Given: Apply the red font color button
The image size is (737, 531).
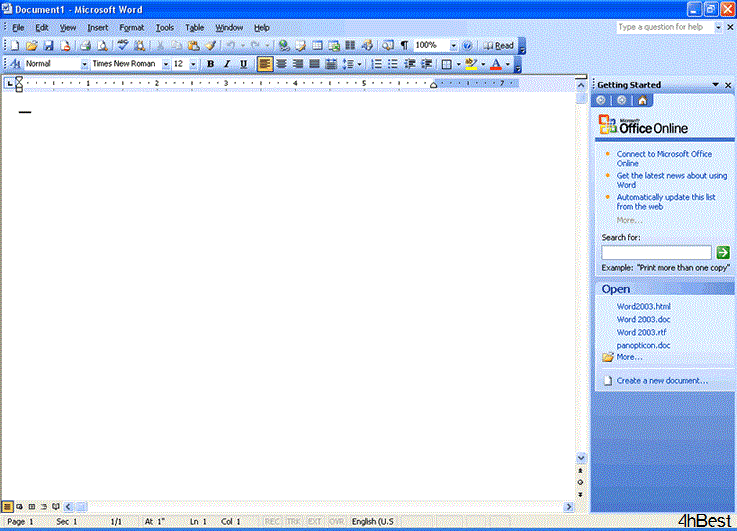Looking at the screenshot, I should (496, 64).
